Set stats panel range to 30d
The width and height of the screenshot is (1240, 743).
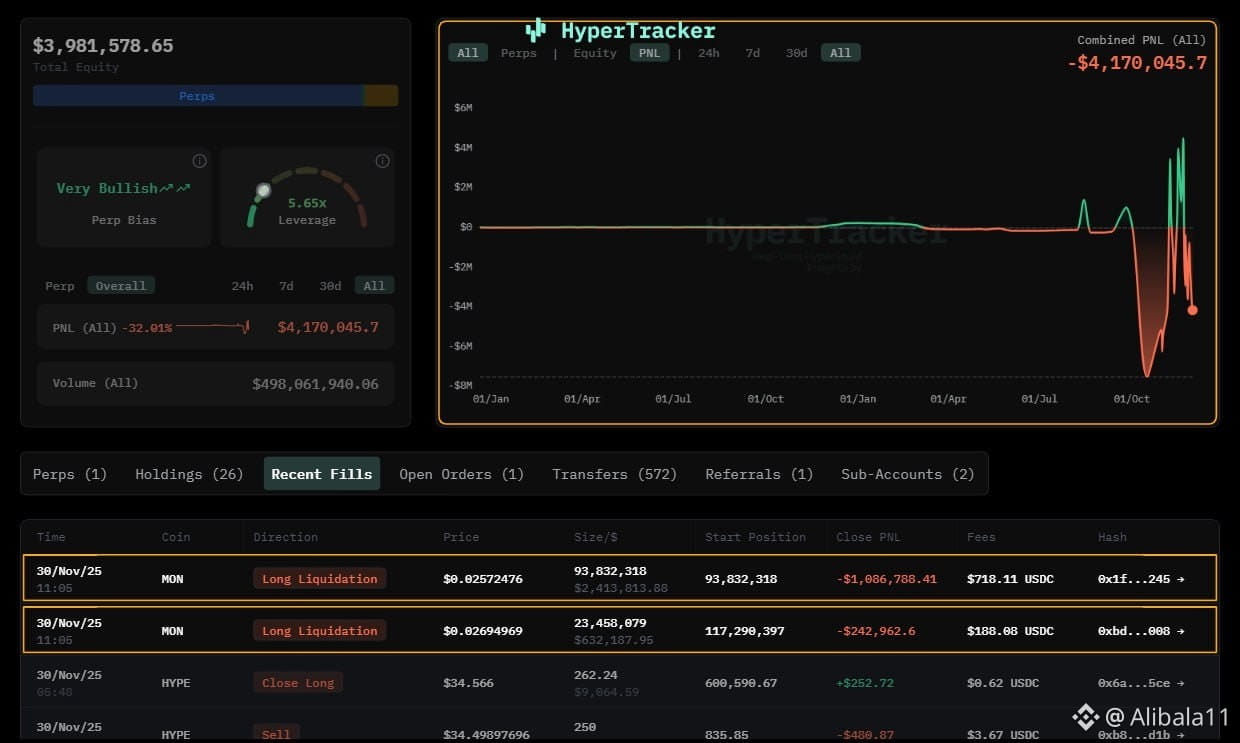[330, 286]
